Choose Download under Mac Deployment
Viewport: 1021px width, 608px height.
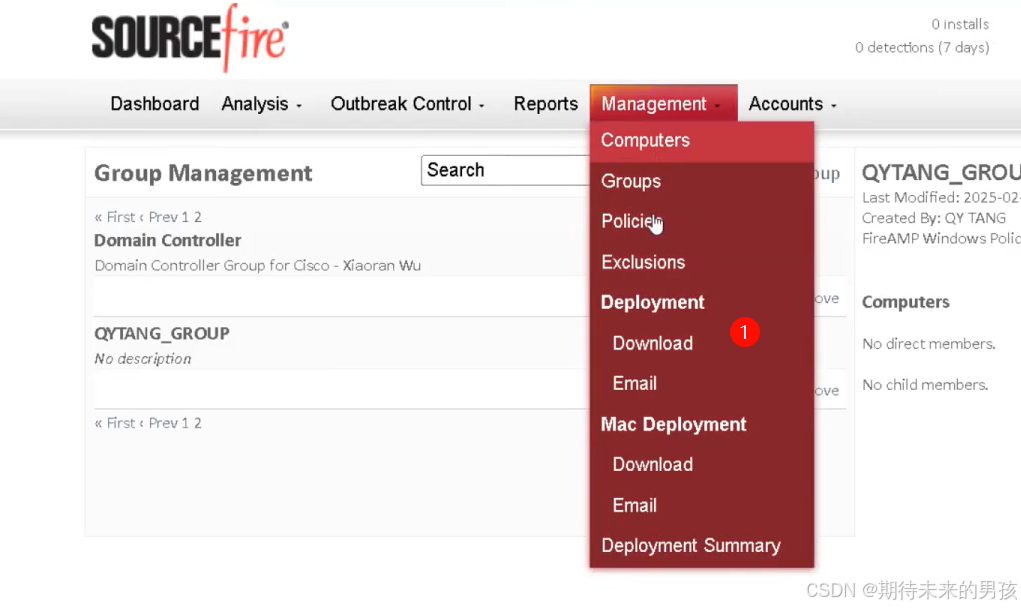(652, 464)
